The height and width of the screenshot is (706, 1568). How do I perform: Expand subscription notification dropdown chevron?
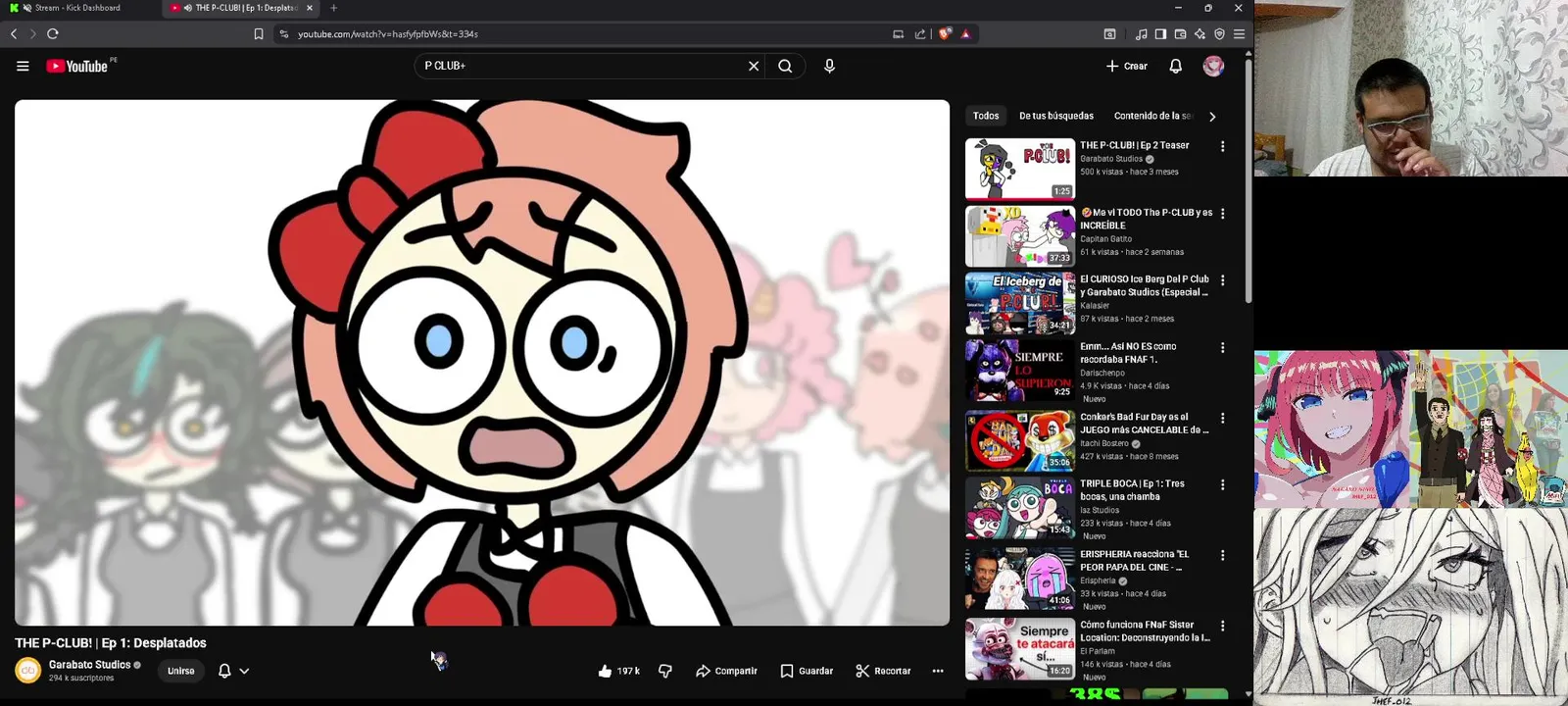244,671
